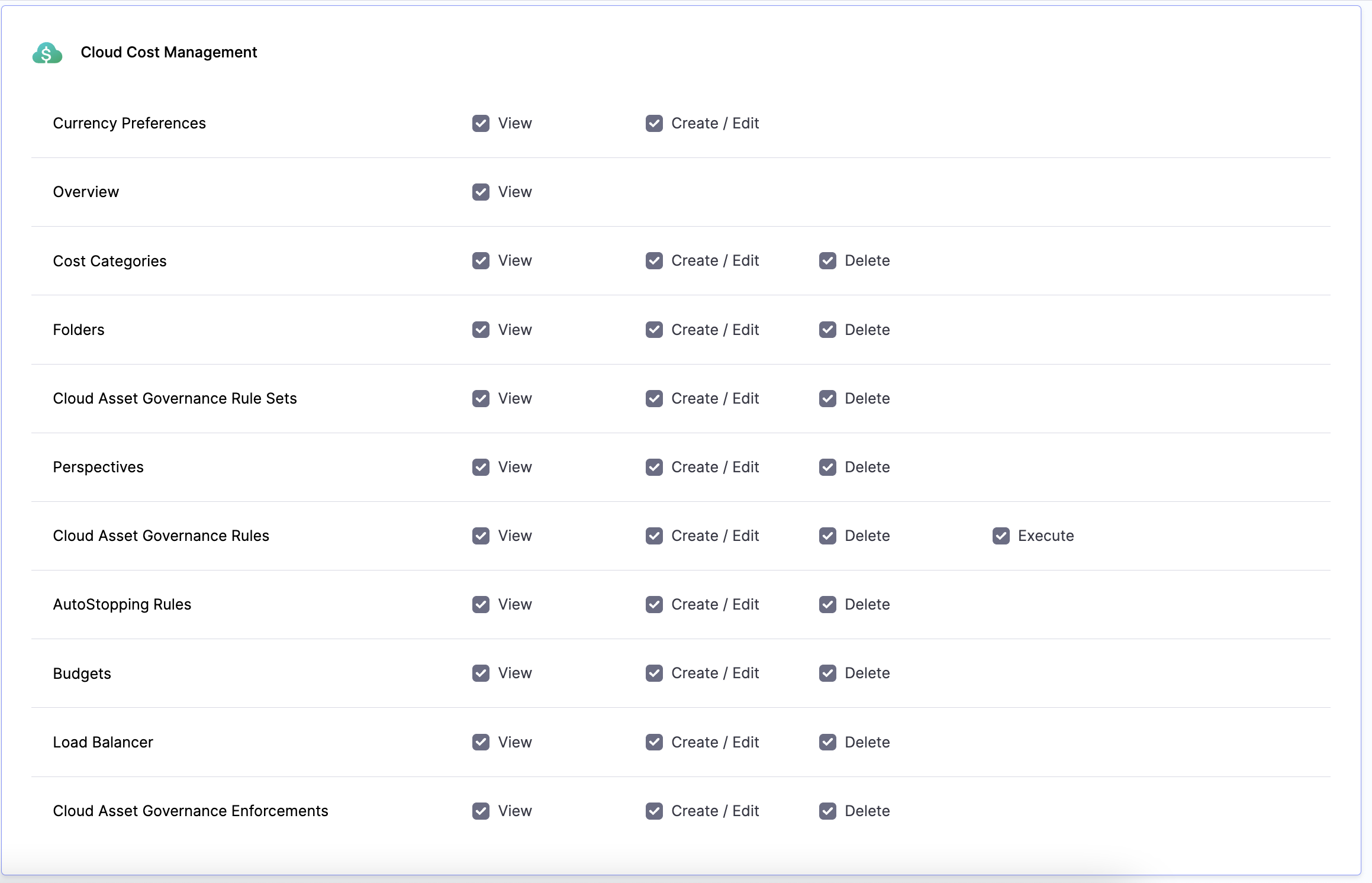
Task: Uncheck Create / Edit for Load Balancer
Action: point(654,742)
